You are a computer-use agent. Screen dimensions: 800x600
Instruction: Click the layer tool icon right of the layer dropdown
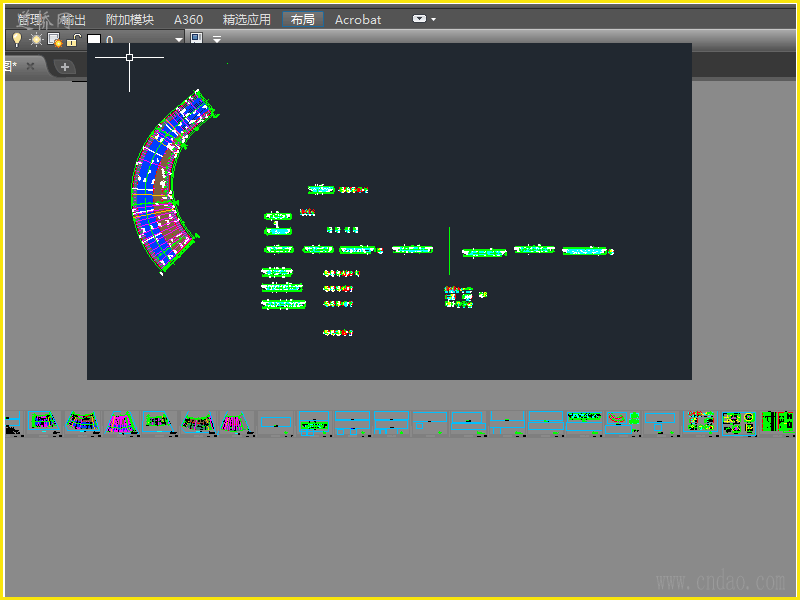(x=196, y=39)
